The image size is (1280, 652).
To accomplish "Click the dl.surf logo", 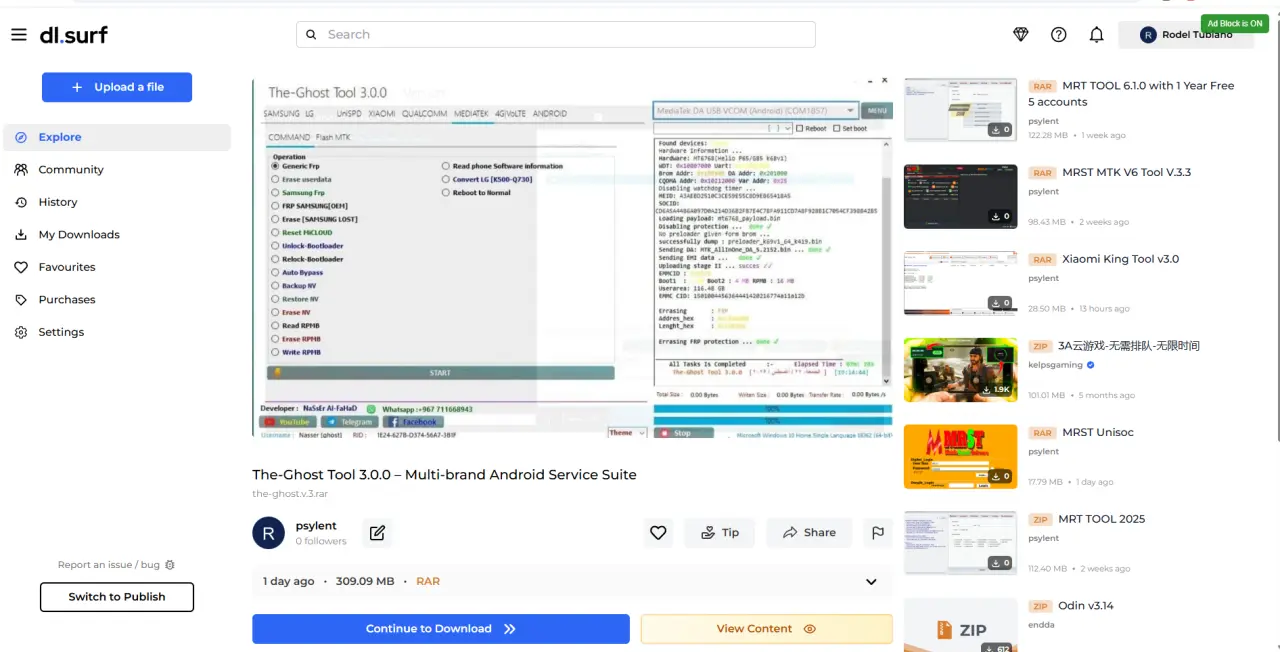I will pyautogui.click(x=73, y=35).
